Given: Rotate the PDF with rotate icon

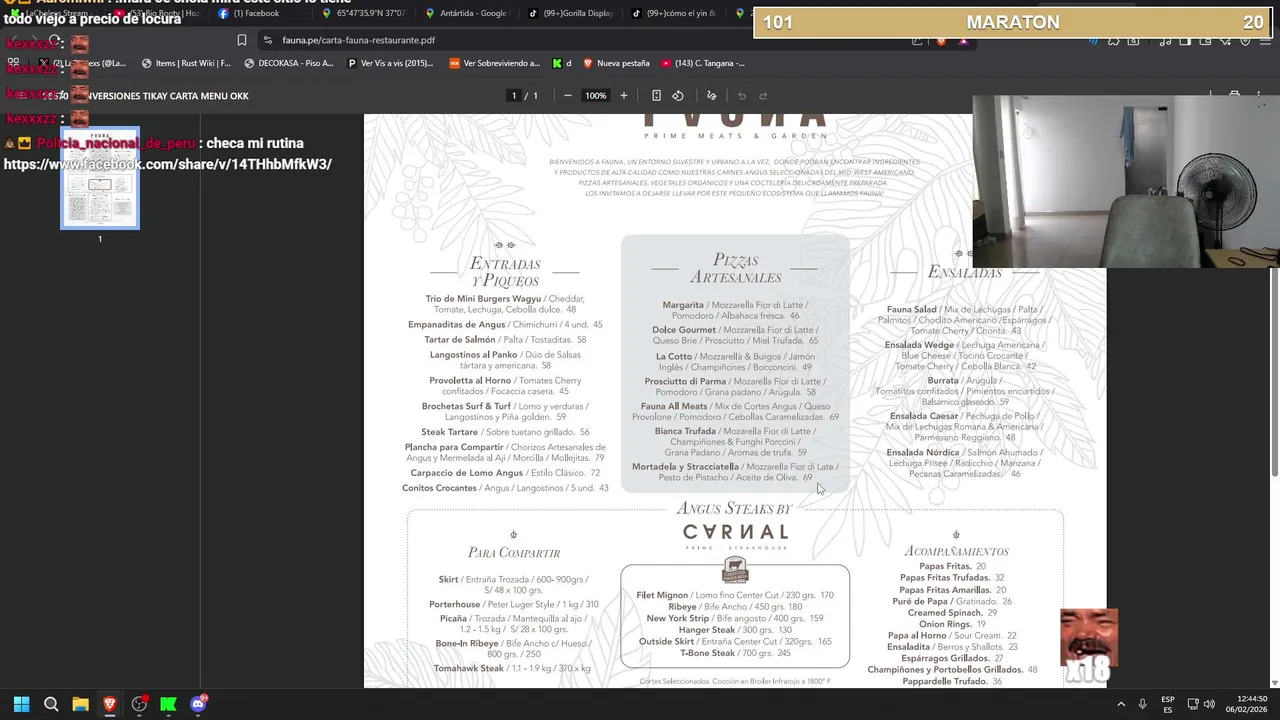Looking at the screenshot, I should (x=678, y=96).
